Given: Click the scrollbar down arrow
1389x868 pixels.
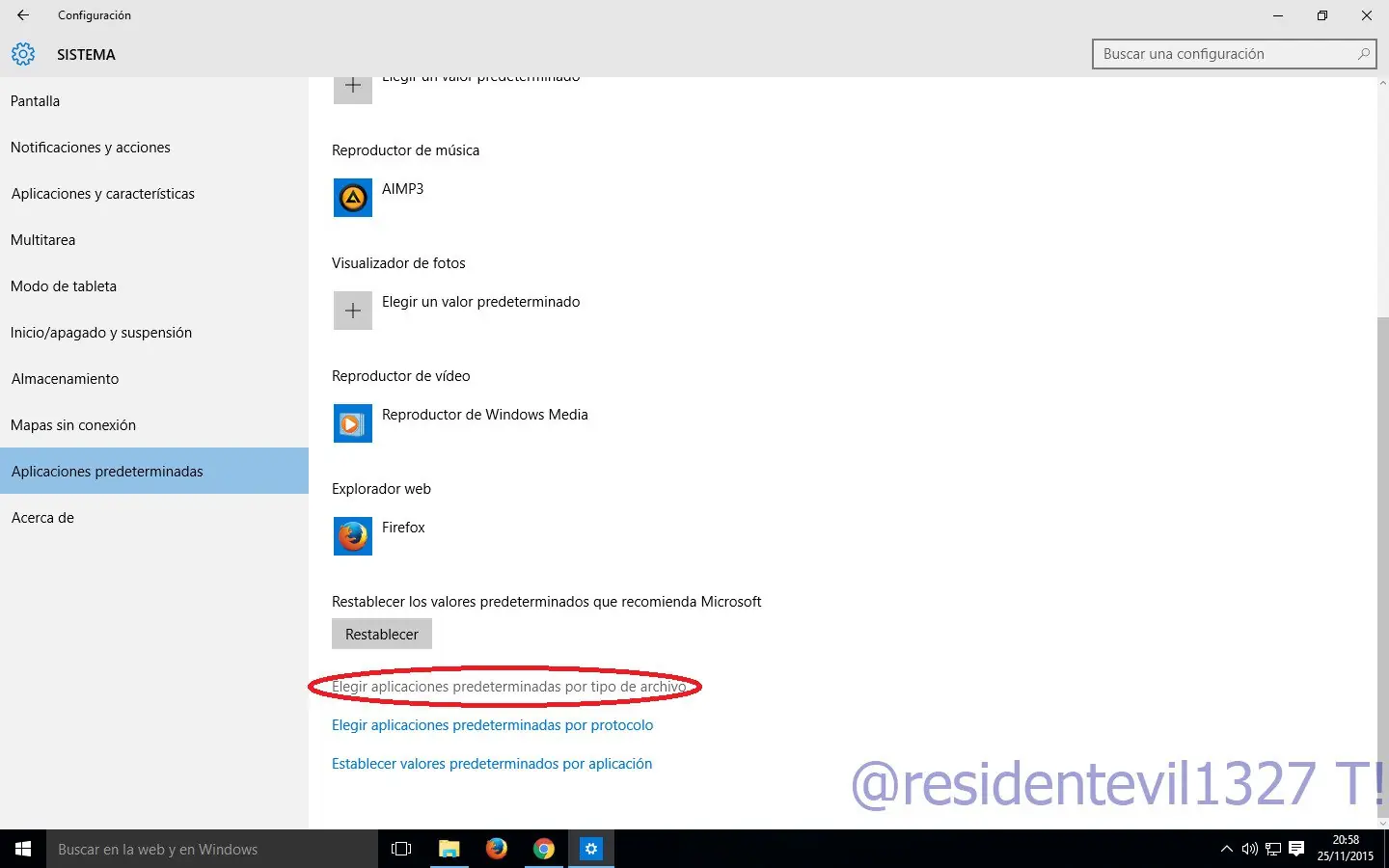Looking at the screenshot, I should click(x=1382, y=822).
